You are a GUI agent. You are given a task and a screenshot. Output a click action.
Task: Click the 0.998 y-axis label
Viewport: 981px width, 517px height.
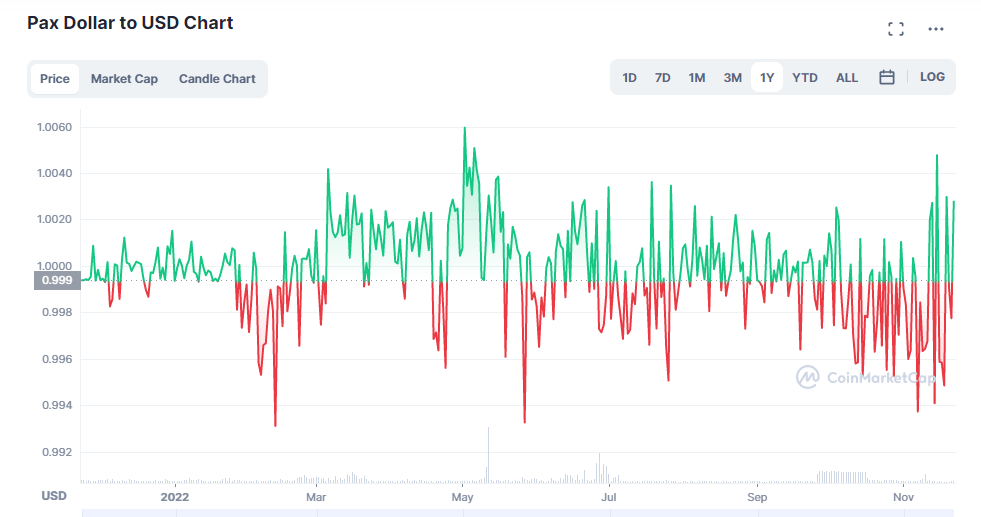[57, 312]
